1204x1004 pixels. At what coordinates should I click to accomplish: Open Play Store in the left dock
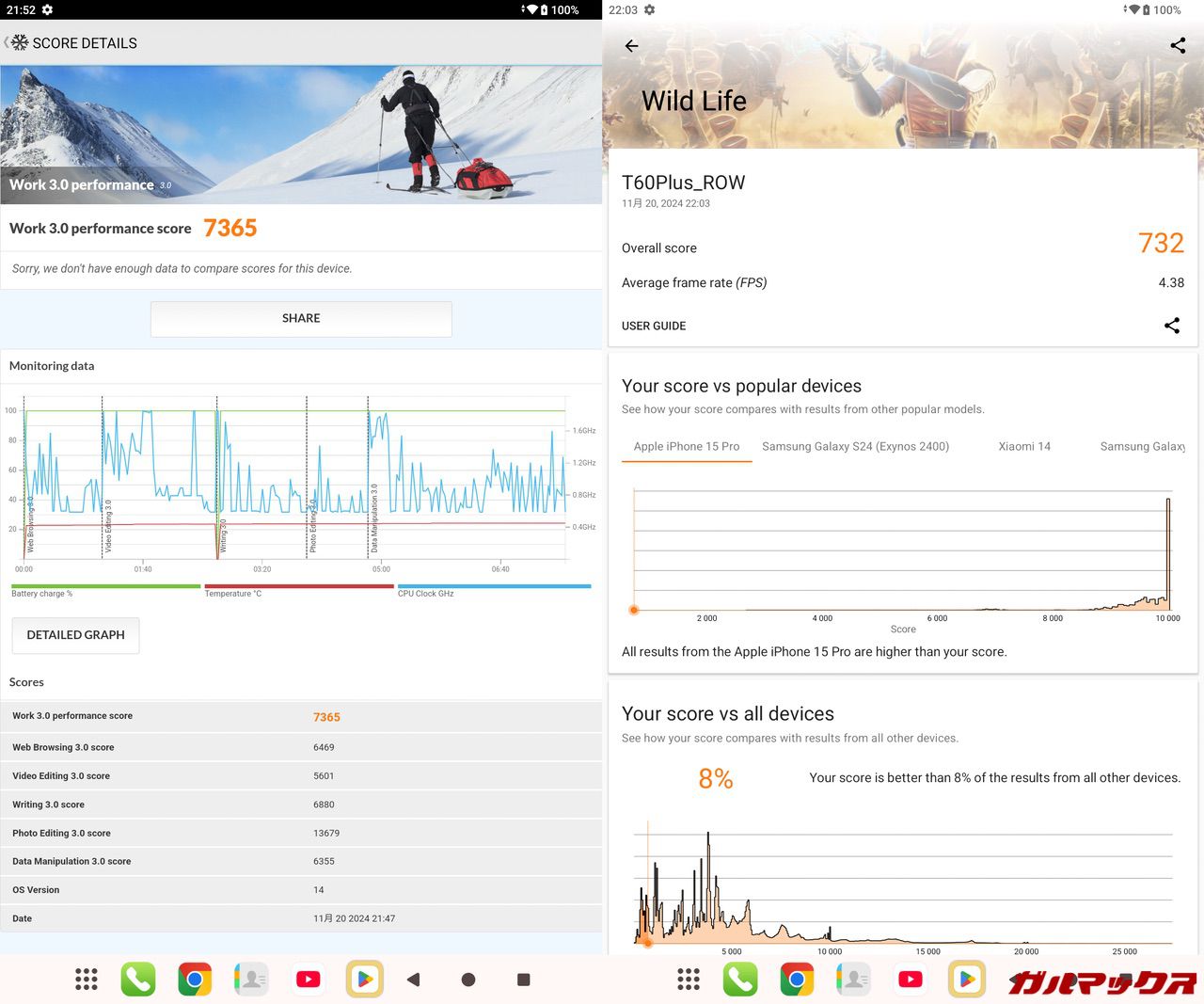(x=364, y=980)
